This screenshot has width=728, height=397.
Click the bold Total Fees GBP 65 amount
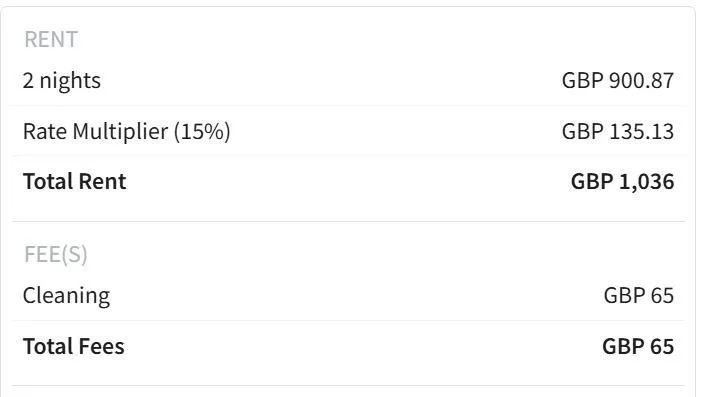(x=638, y=346)
